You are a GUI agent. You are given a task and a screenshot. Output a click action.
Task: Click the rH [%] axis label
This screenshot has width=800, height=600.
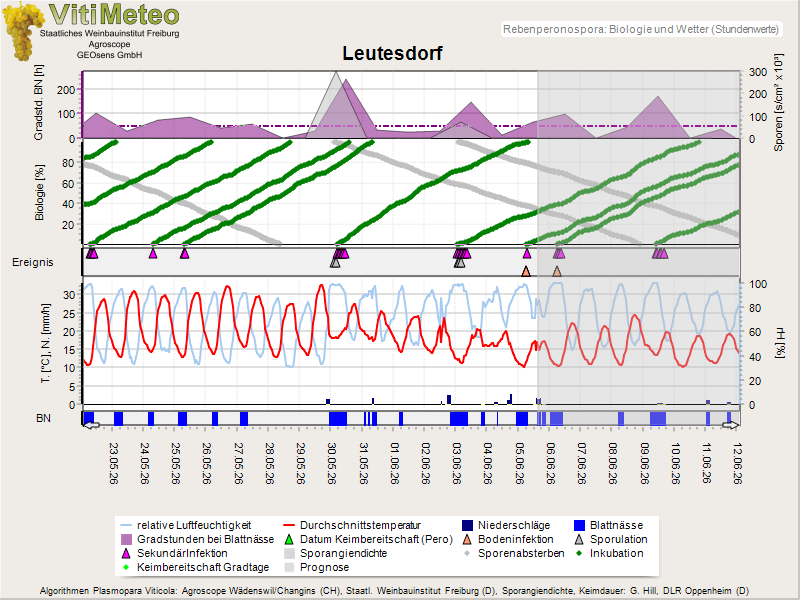780,344
